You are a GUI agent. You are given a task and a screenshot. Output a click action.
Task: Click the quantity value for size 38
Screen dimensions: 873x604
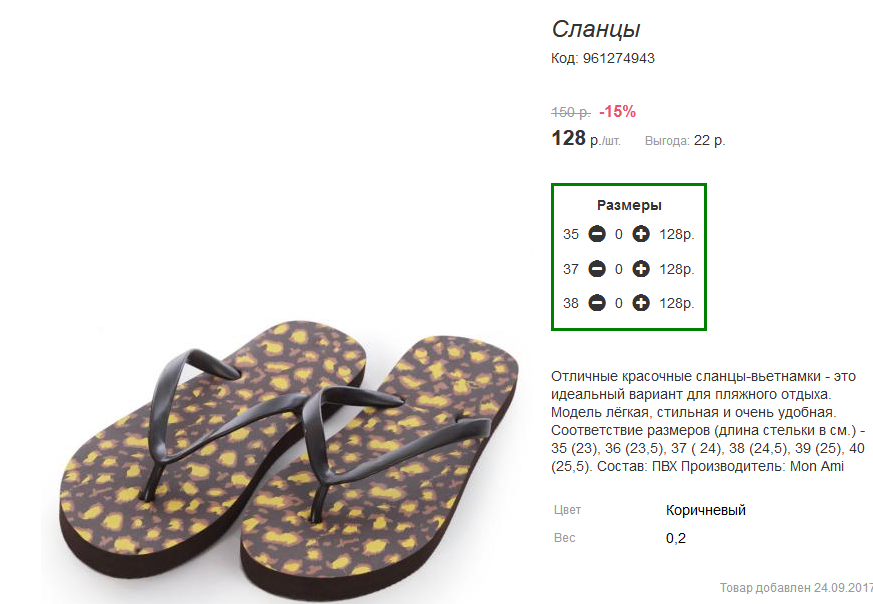click(x=619, y=303)
